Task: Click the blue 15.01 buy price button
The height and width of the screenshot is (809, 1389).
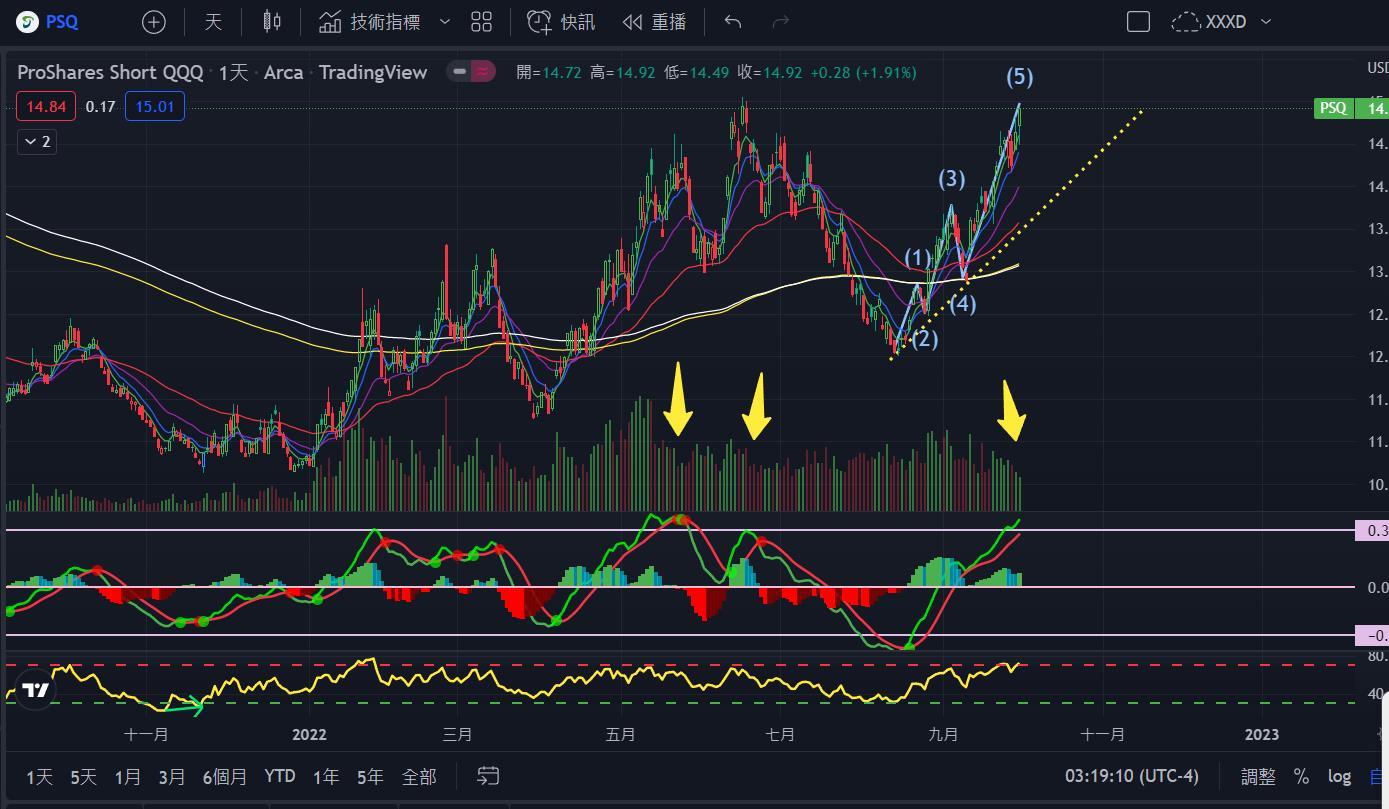Action: coord(154,106)
